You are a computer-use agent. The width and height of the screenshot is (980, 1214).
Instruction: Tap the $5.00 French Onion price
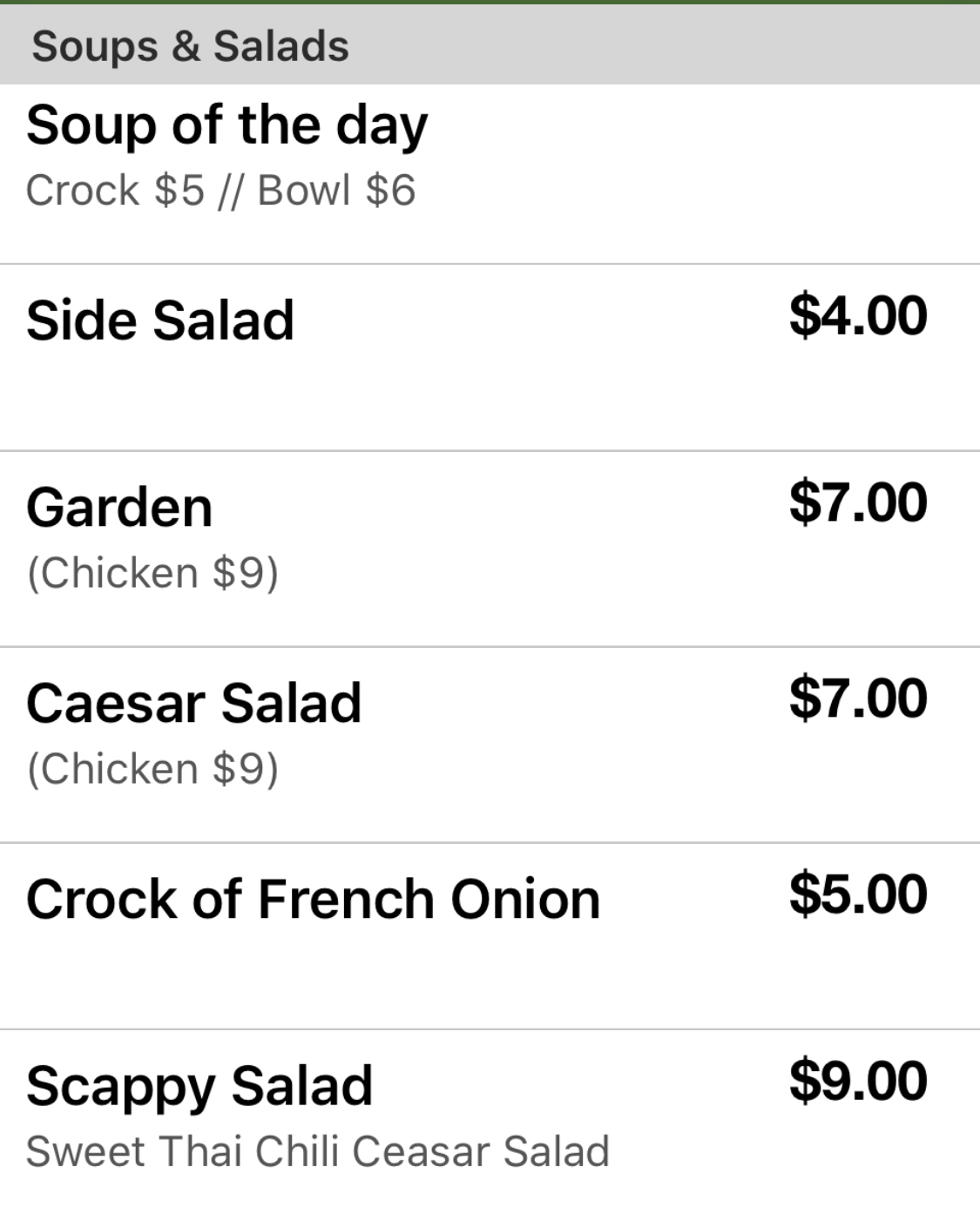(x=857, y=894)
